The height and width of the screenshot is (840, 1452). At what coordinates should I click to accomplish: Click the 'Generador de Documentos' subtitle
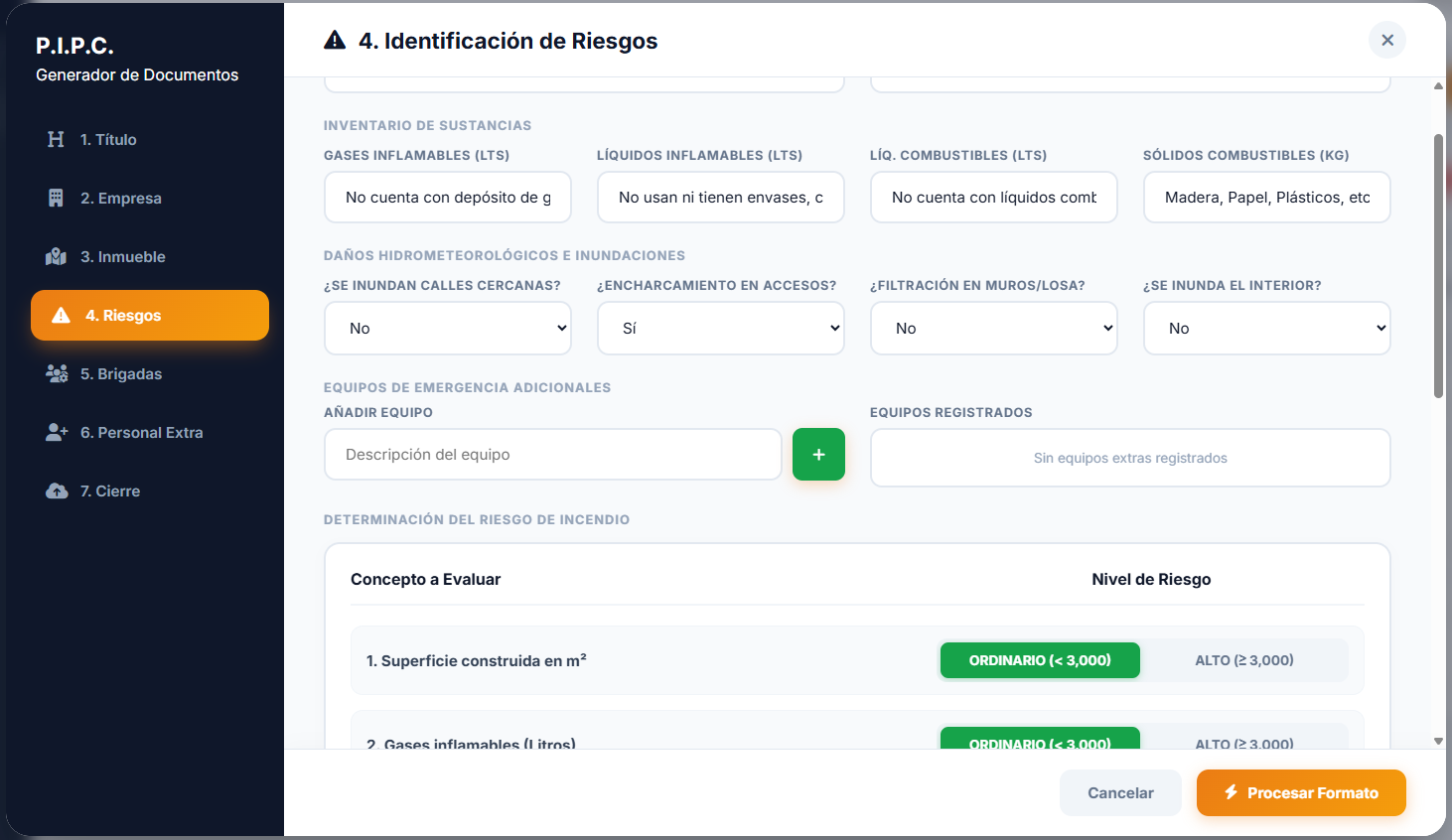point(137,74)
